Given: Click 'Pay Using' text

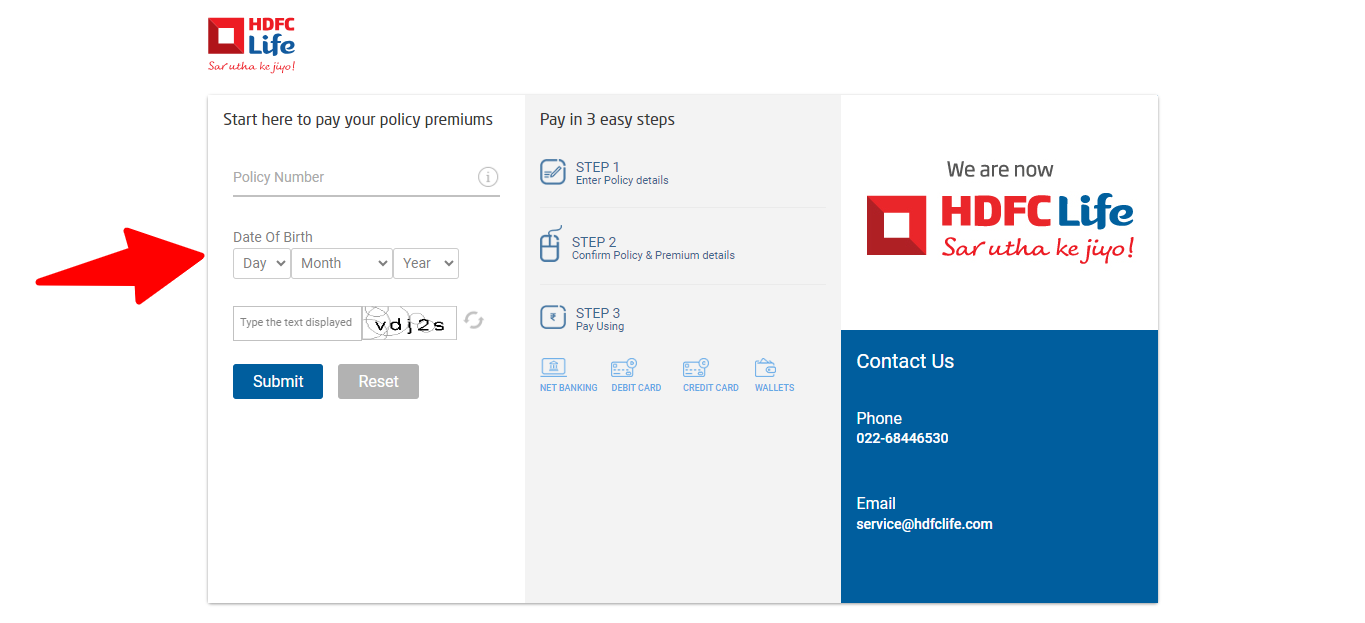Looking at the screenshot, I should pos(600,326).
